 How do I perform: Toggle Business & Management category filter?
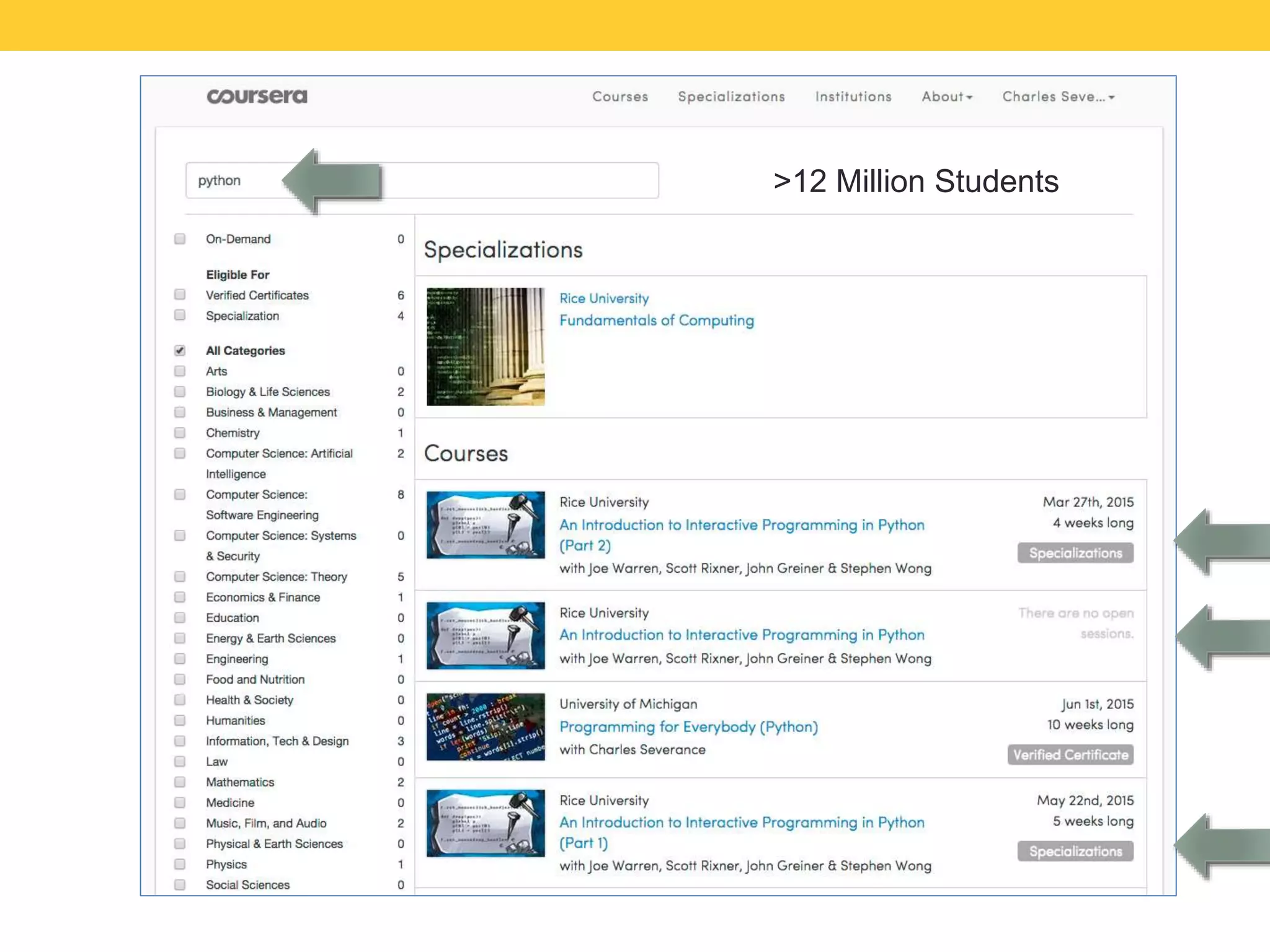coord(180,412)
